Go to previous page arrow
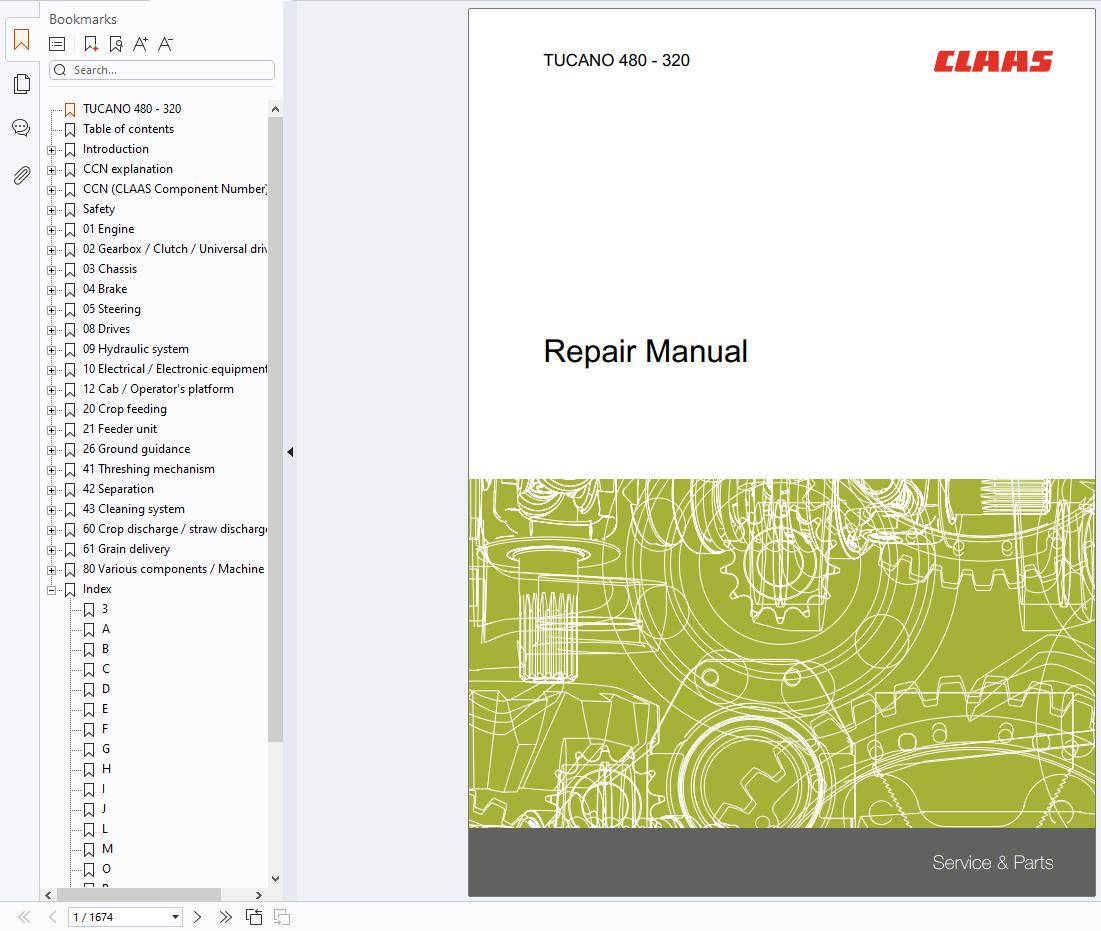 (x=53, y=917)
